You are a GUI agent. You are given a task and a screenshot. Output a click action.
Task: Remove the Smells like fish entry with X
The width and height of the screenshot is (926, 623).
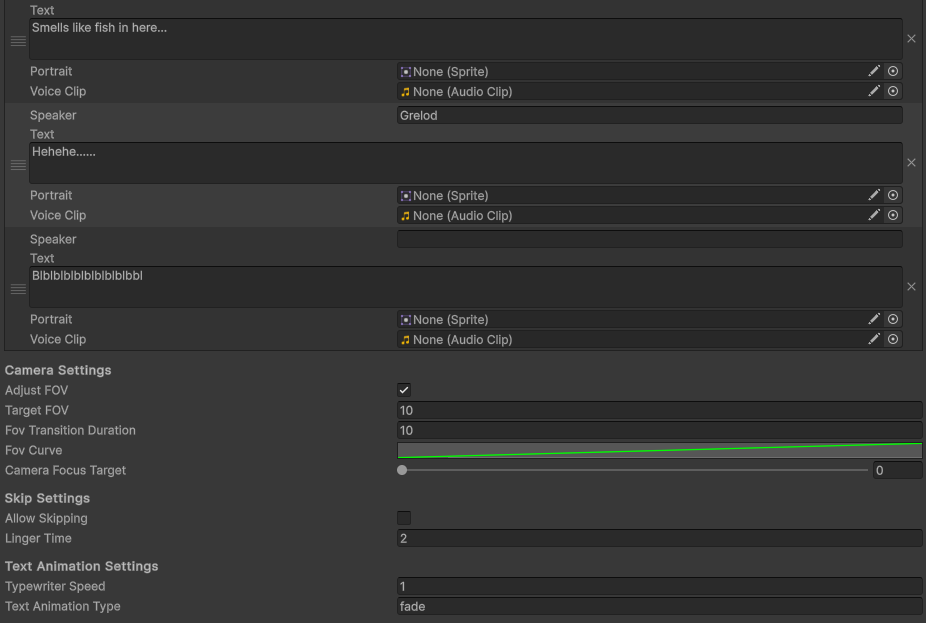coord(911,38)
